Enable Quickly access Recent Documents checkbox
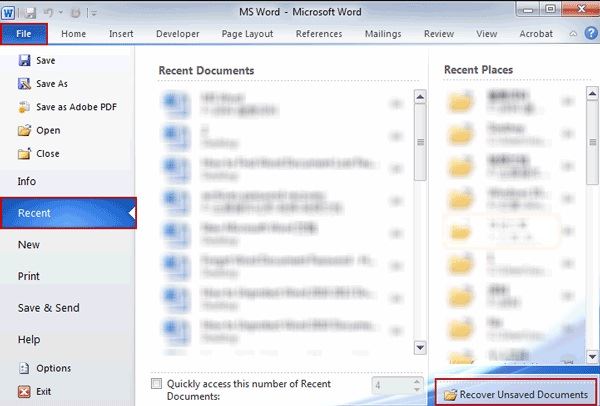600x406 pixels. [x=157, y=383]
